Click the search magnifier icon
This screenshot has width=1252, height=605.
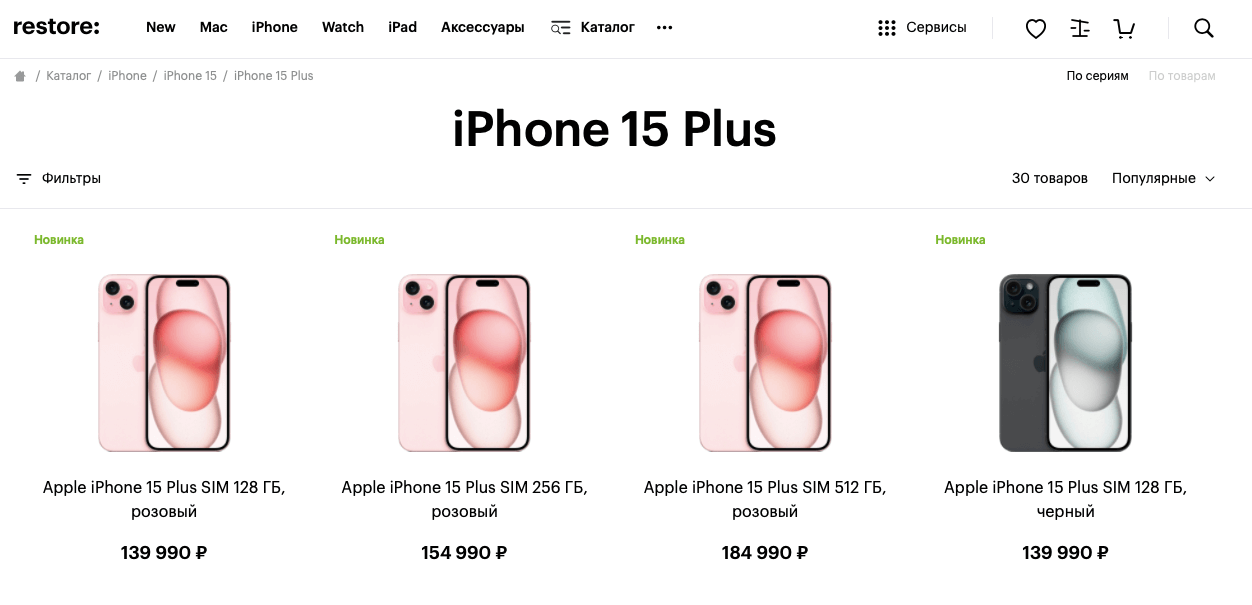[x=1203, y=28]
